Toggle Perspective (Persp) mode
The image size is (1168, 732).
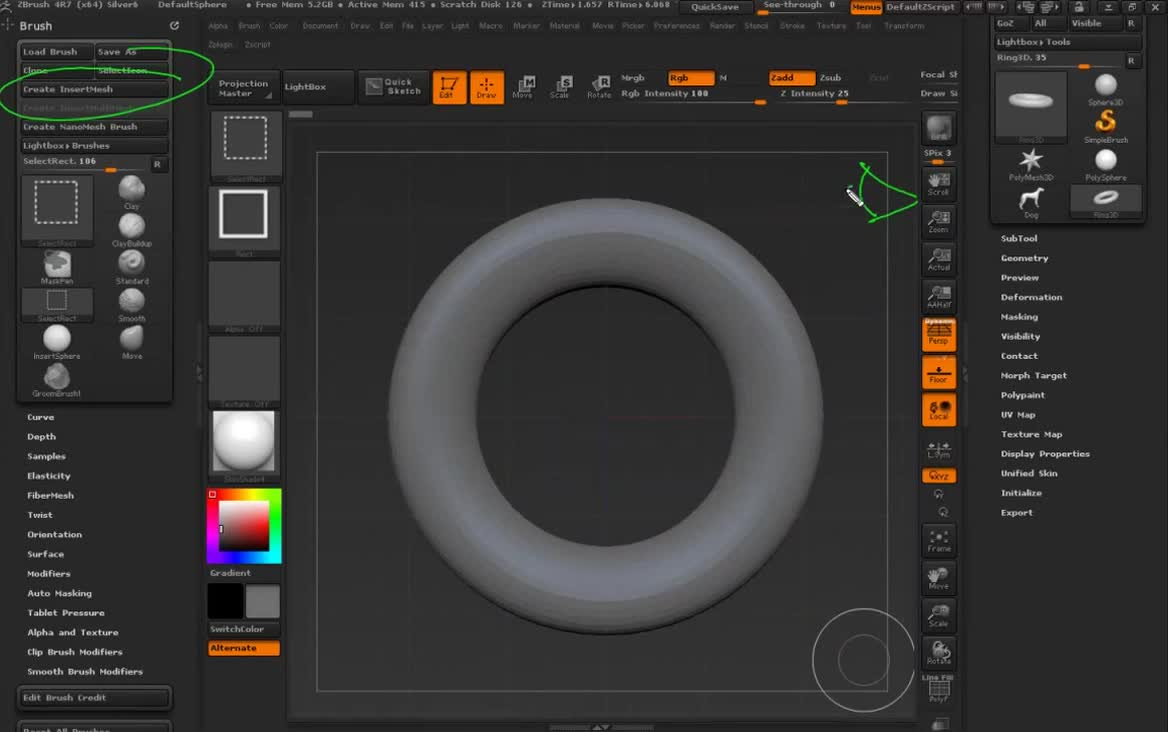pos(938,335)
